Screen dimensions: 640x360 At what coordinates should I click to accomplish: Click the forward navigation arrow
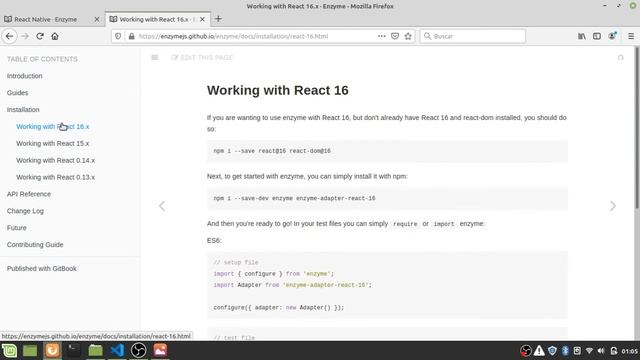[x=25, y=36]
